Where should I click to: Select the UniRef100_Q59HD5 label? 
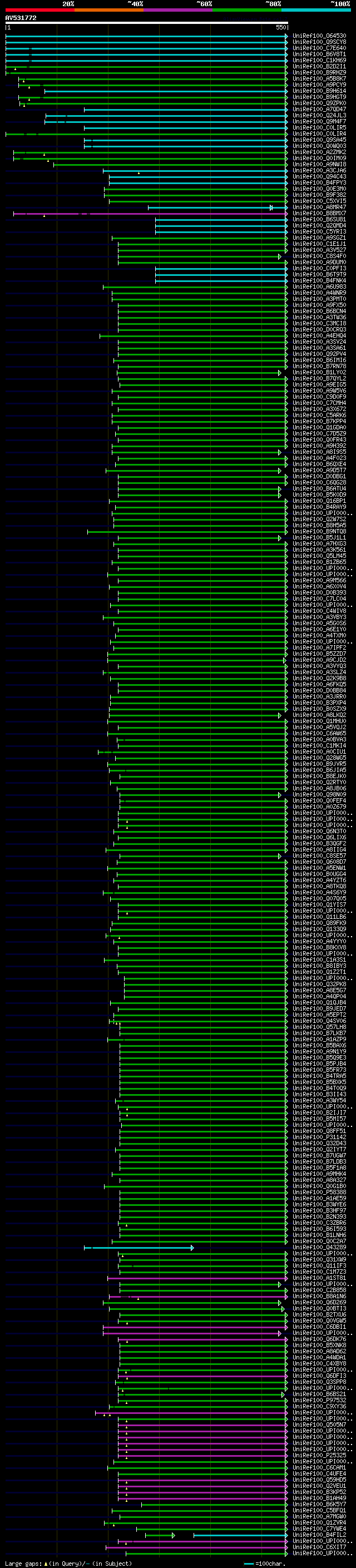point(319,1480)
